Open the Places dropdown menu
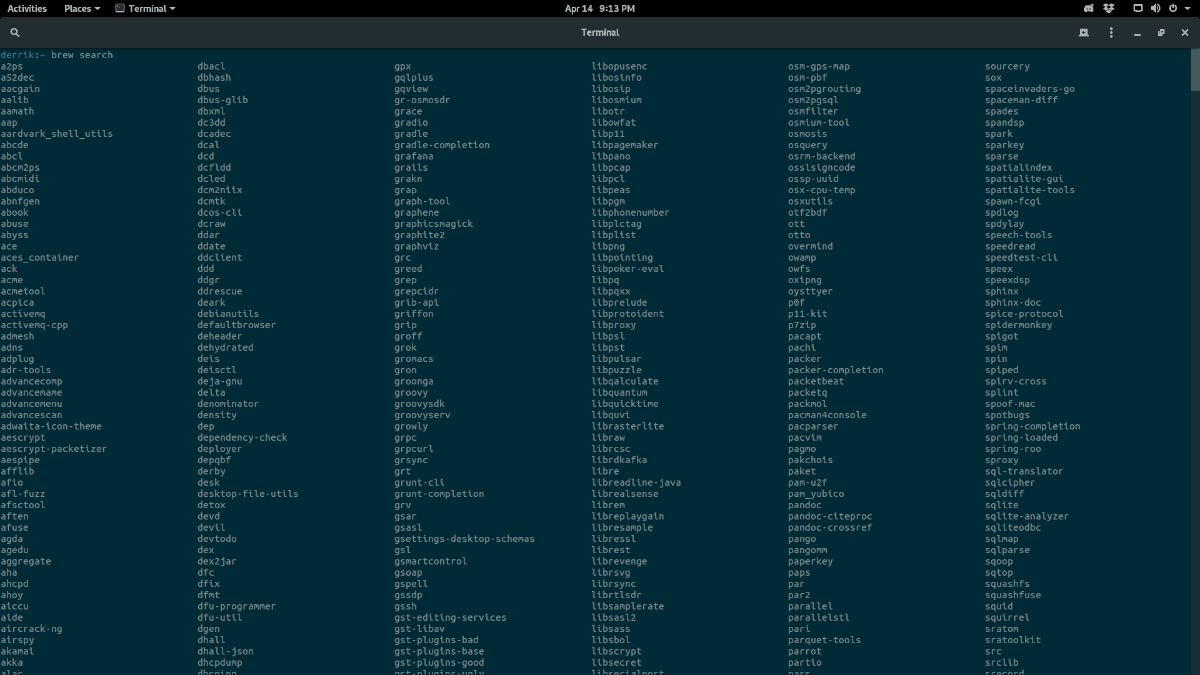Image resolution: width=1200 pixels, height=675 pixels. [x=82, y=8]
